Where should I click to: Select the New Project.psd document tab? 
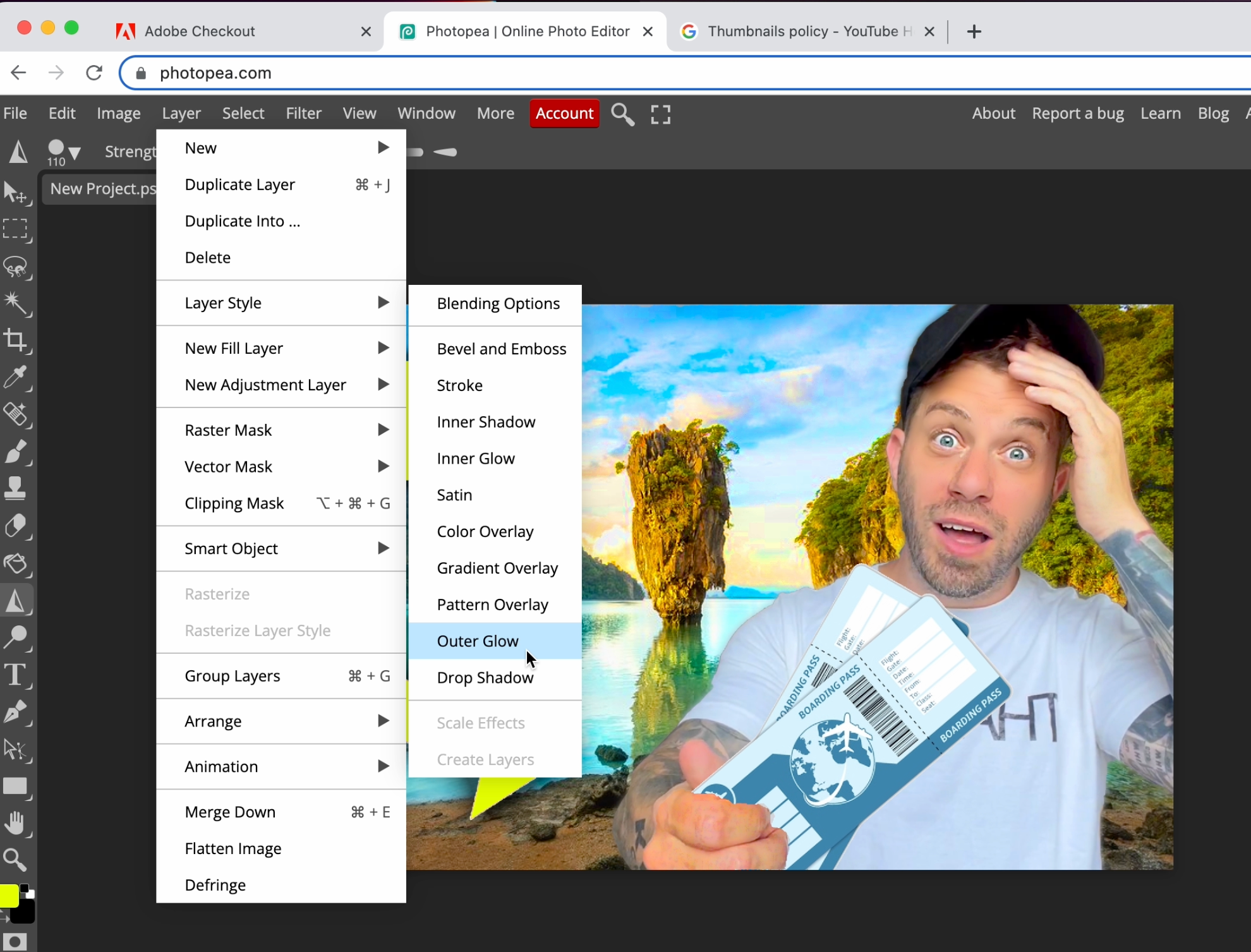pos(100,189)
